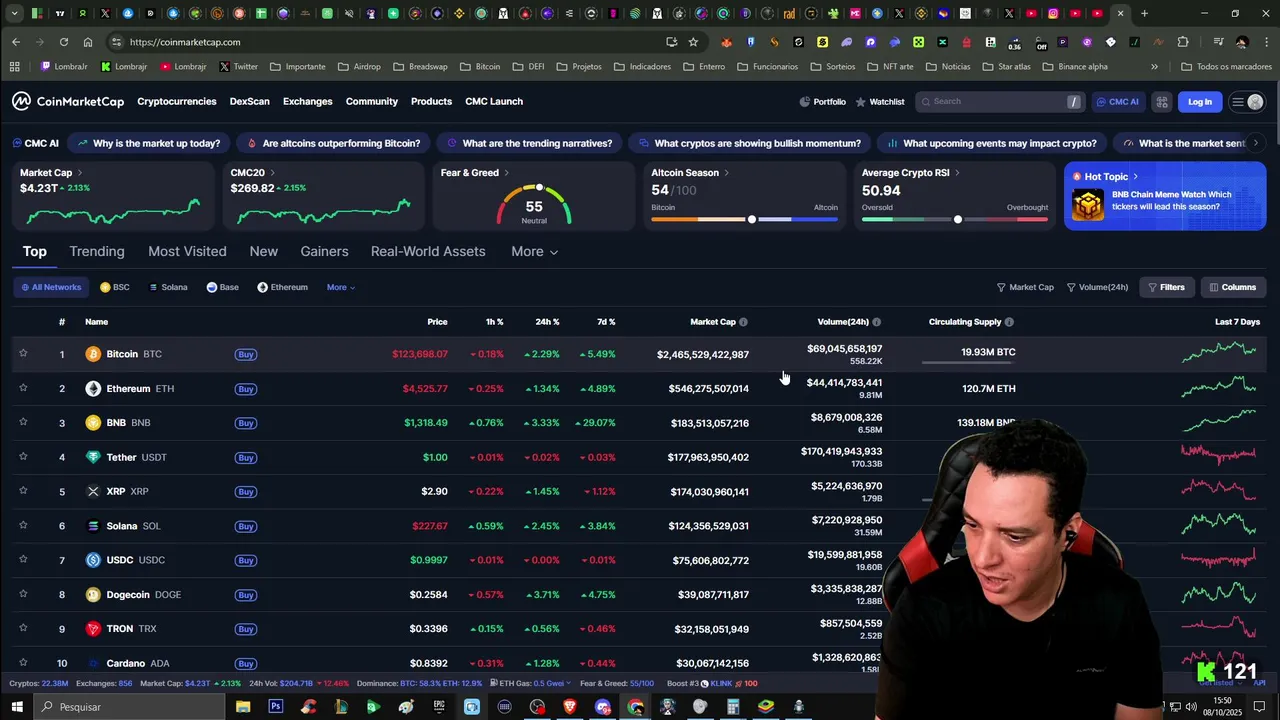This screenshot has height=720, width=1280.
Task: Add Tether to watchlist star
Action: pos(23,457)
